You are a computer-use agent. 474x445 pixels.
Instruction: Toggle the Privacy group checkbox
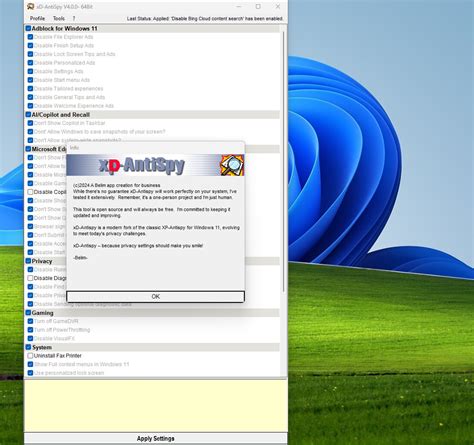28,261
